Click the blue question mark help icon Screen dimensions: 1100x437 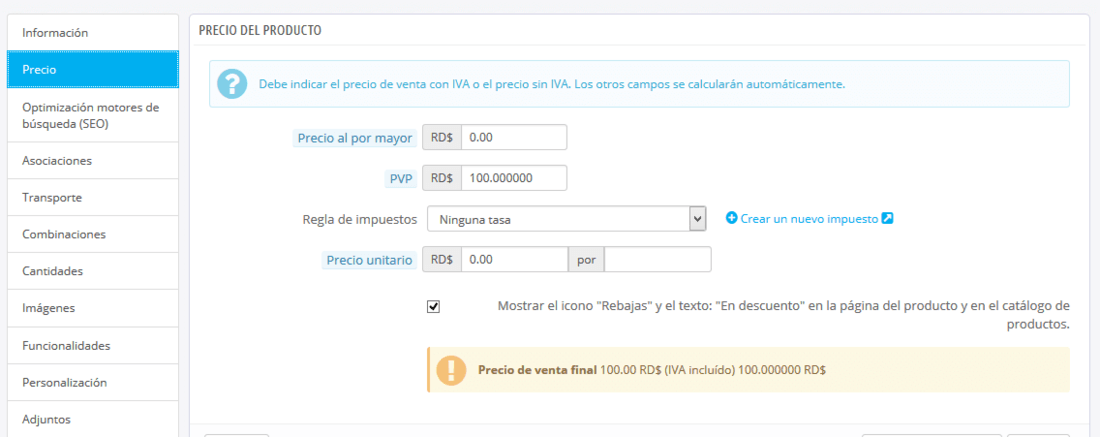click(232, 83)
